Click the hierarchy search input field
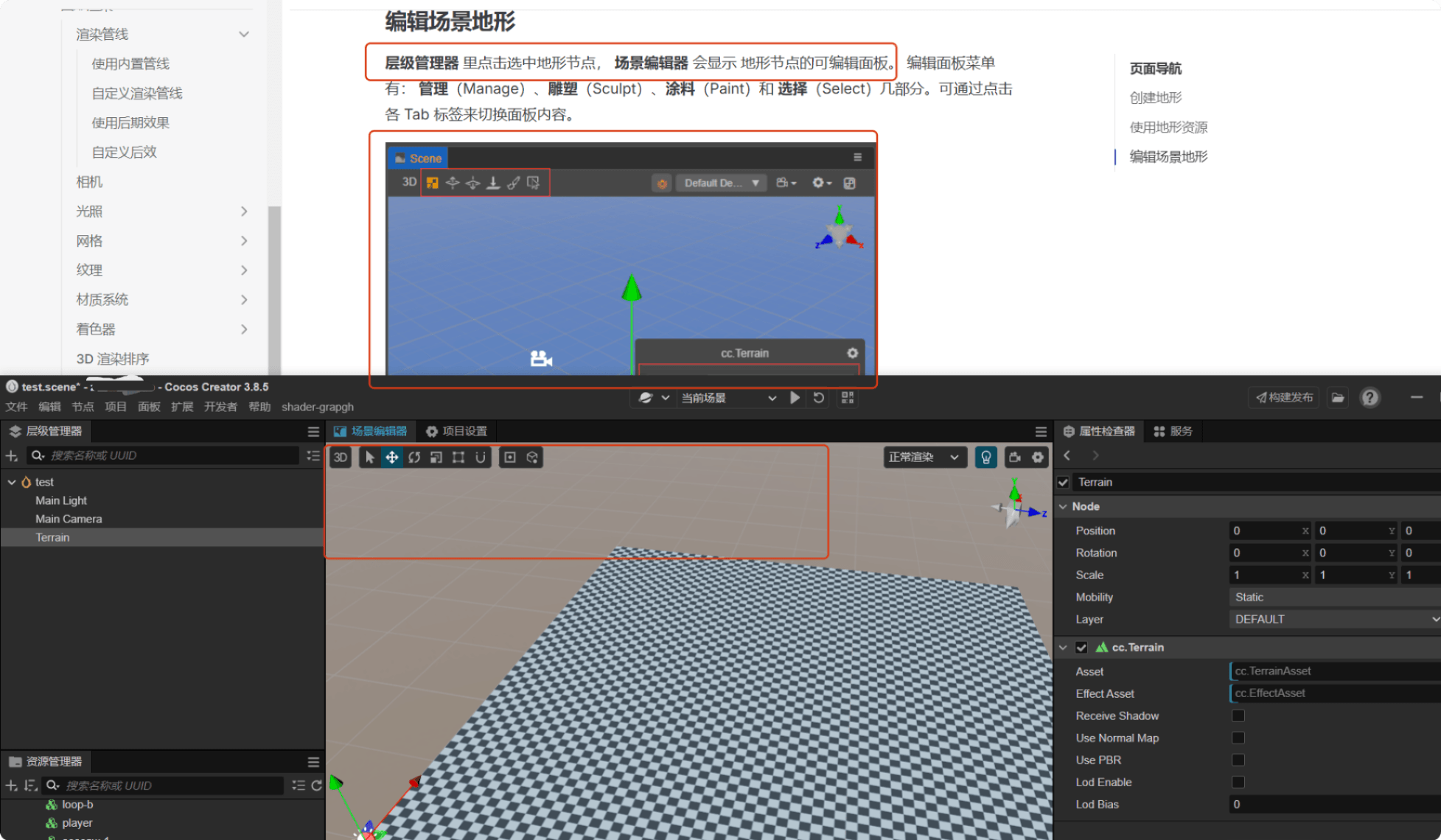1441x840 pixels. pyautogui.click(x=170, y=455)
